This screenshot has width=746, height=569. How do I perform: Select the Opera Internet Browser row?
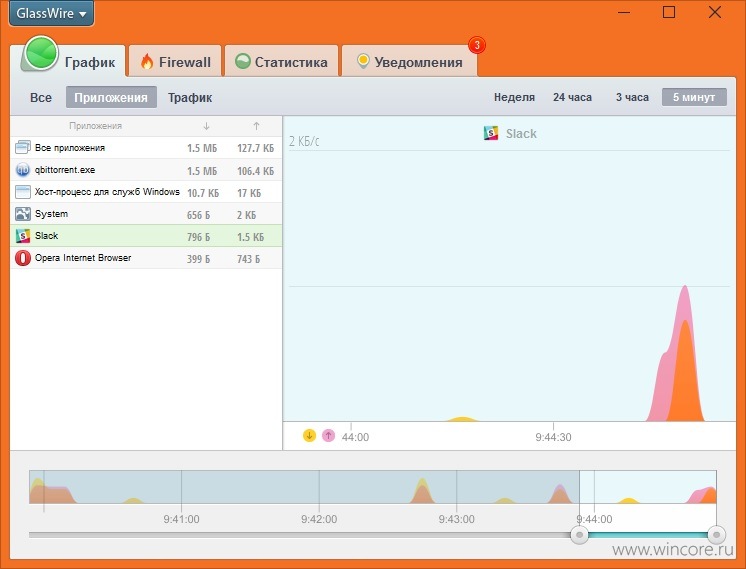click(x=146, y=258)
